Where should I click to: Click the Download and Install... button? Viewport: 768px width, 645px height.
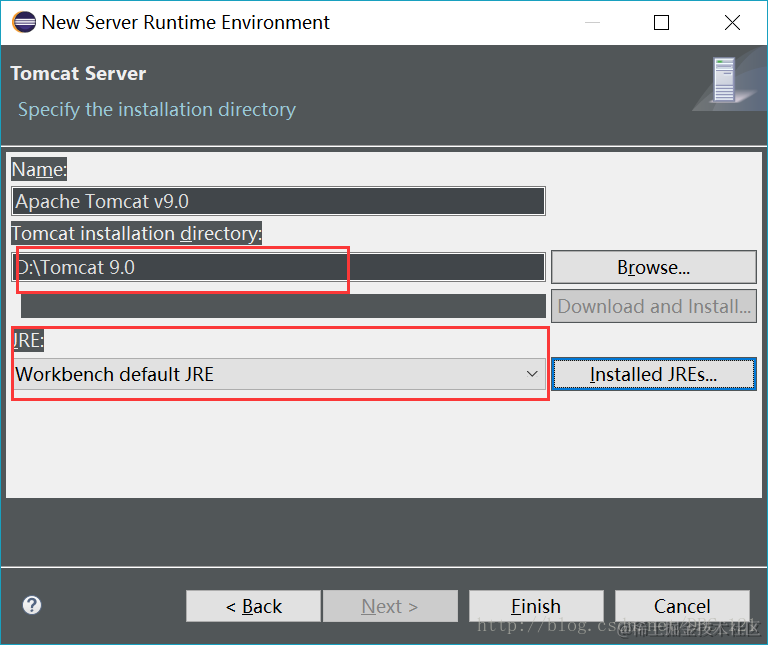click(654, 307)
